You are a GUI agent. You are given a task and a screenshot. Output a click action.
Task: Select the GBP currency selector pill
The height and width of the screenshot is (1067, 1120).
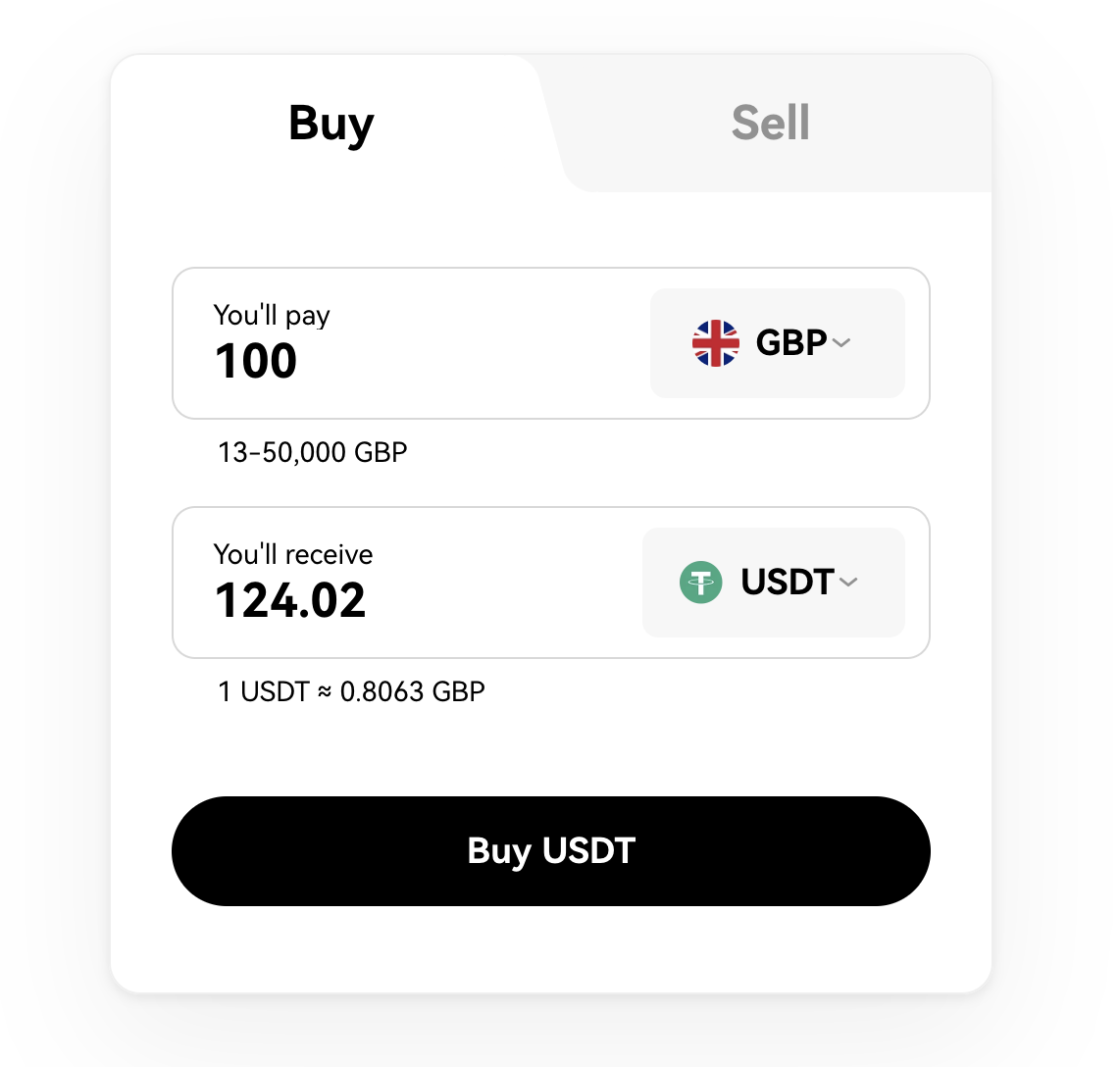pos(778,342)
